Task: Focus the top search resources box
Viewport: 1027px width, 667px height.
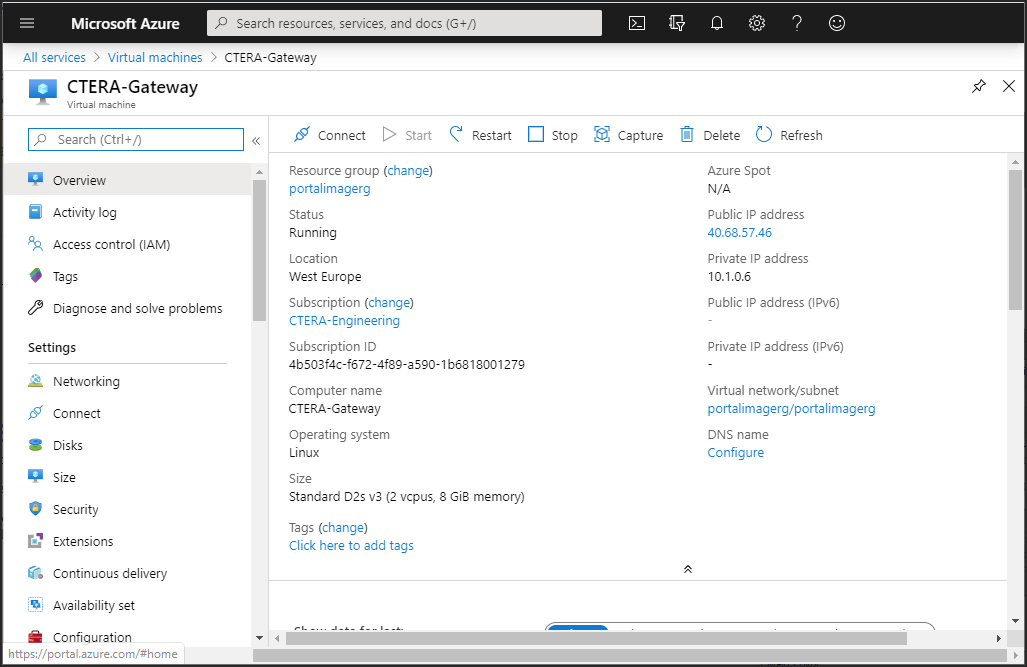Action: pos(404,24)
